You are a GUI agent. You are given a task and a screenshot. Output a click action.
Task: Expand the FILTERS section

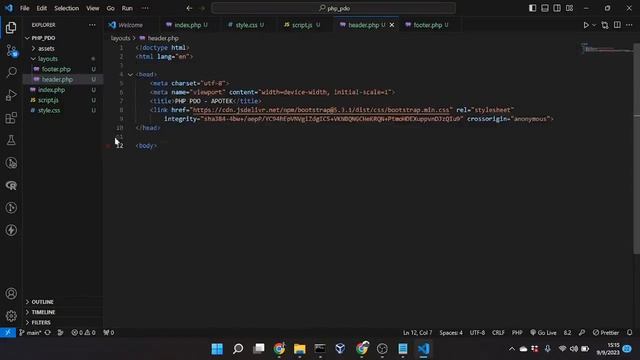coord(41,322)
